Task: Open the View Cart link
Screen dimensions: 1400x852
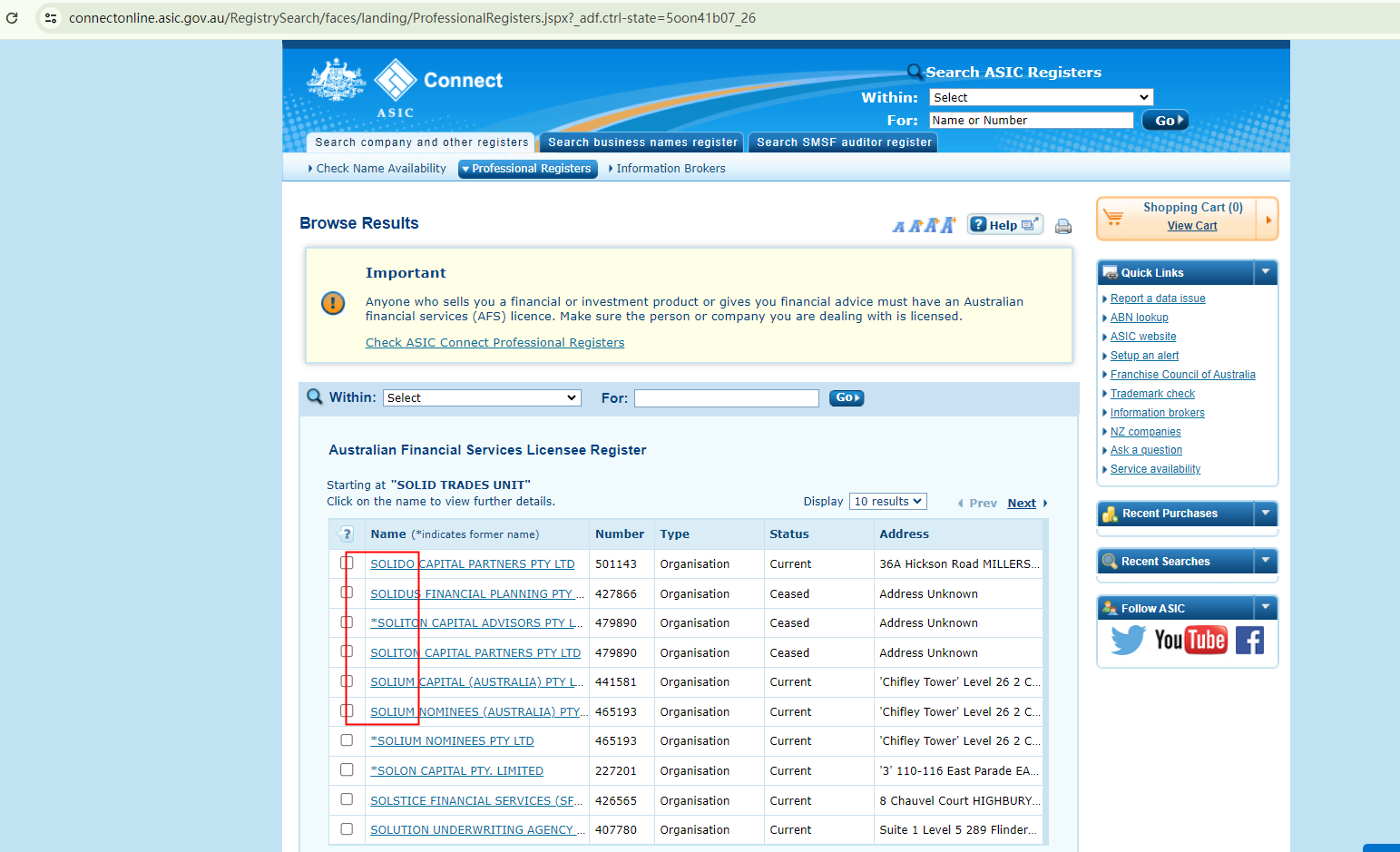Action: tap(1192, 226)
